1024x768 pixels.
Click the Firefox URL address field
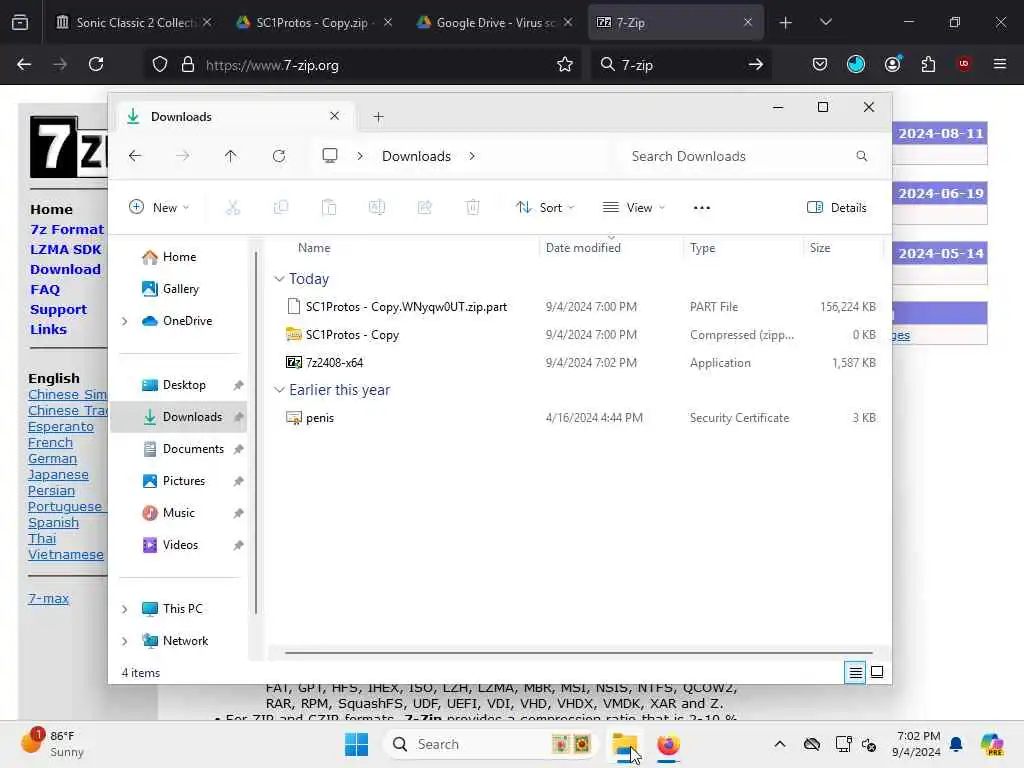click(363, 65)
